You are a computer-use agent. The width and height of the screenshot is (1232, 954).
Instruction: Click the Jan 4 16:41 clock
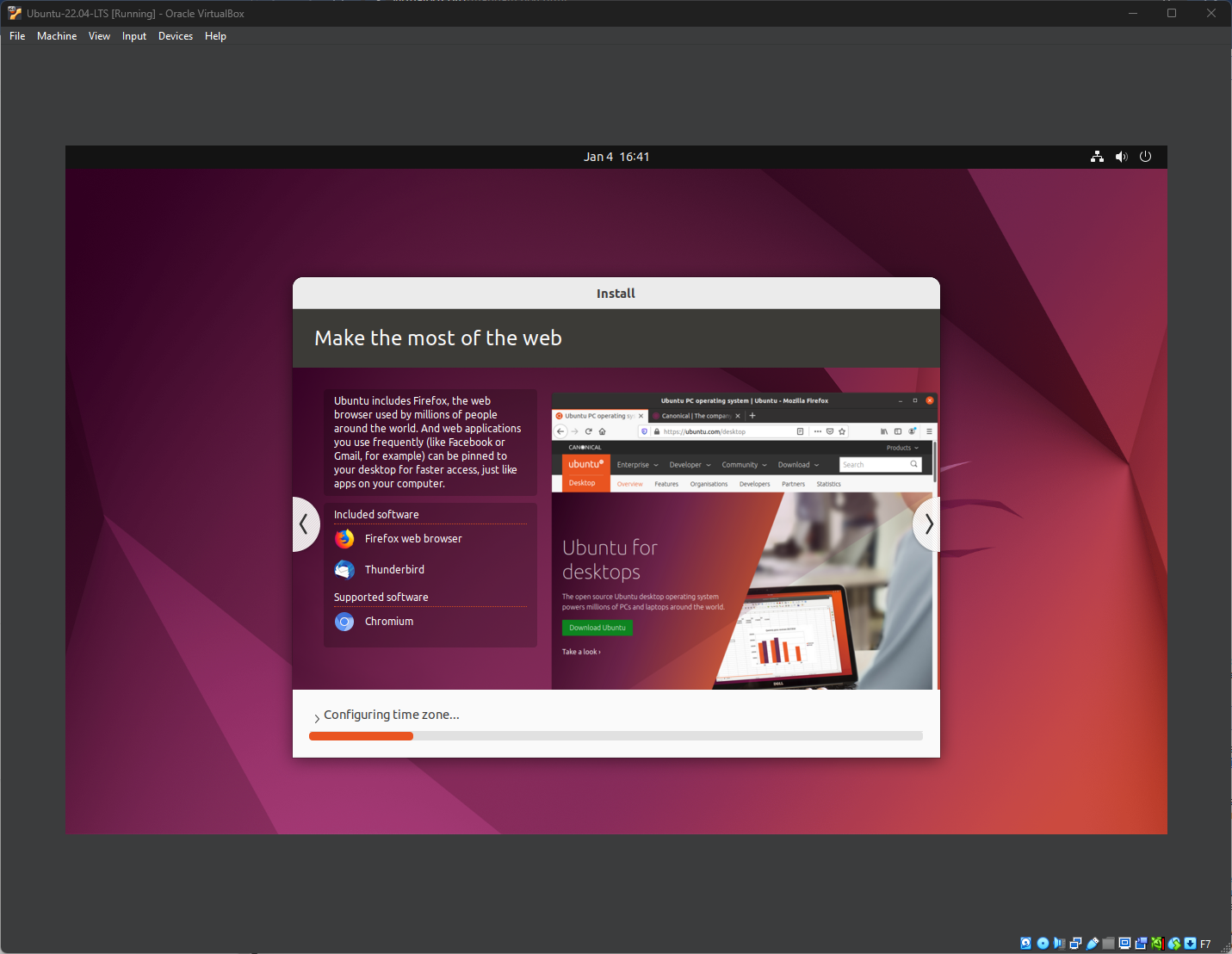point(616,157)
